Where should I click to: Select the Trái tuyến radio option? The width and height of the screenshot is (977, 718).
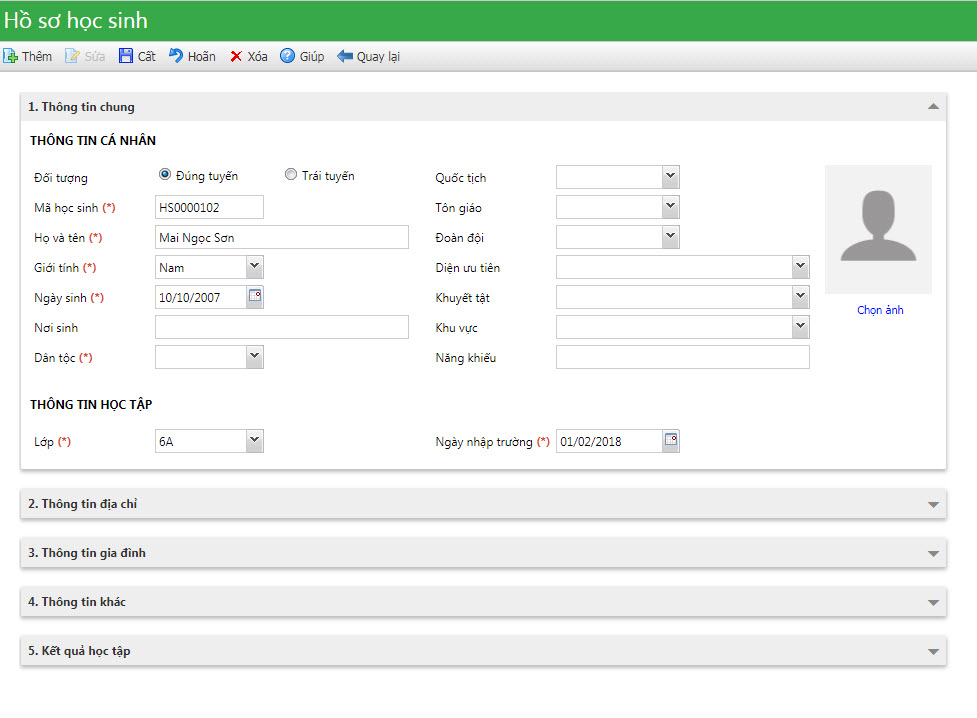click(x=290, y=175)
